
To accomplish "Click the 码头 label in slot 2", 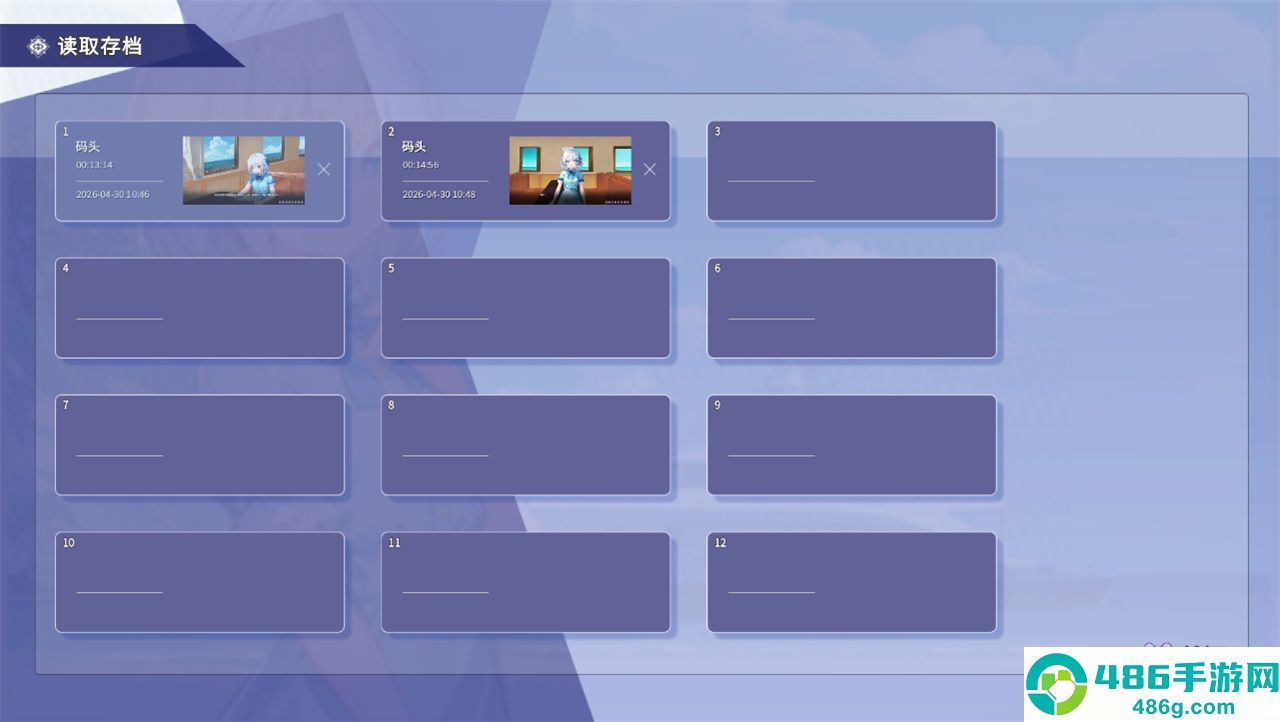I will 414,146.
